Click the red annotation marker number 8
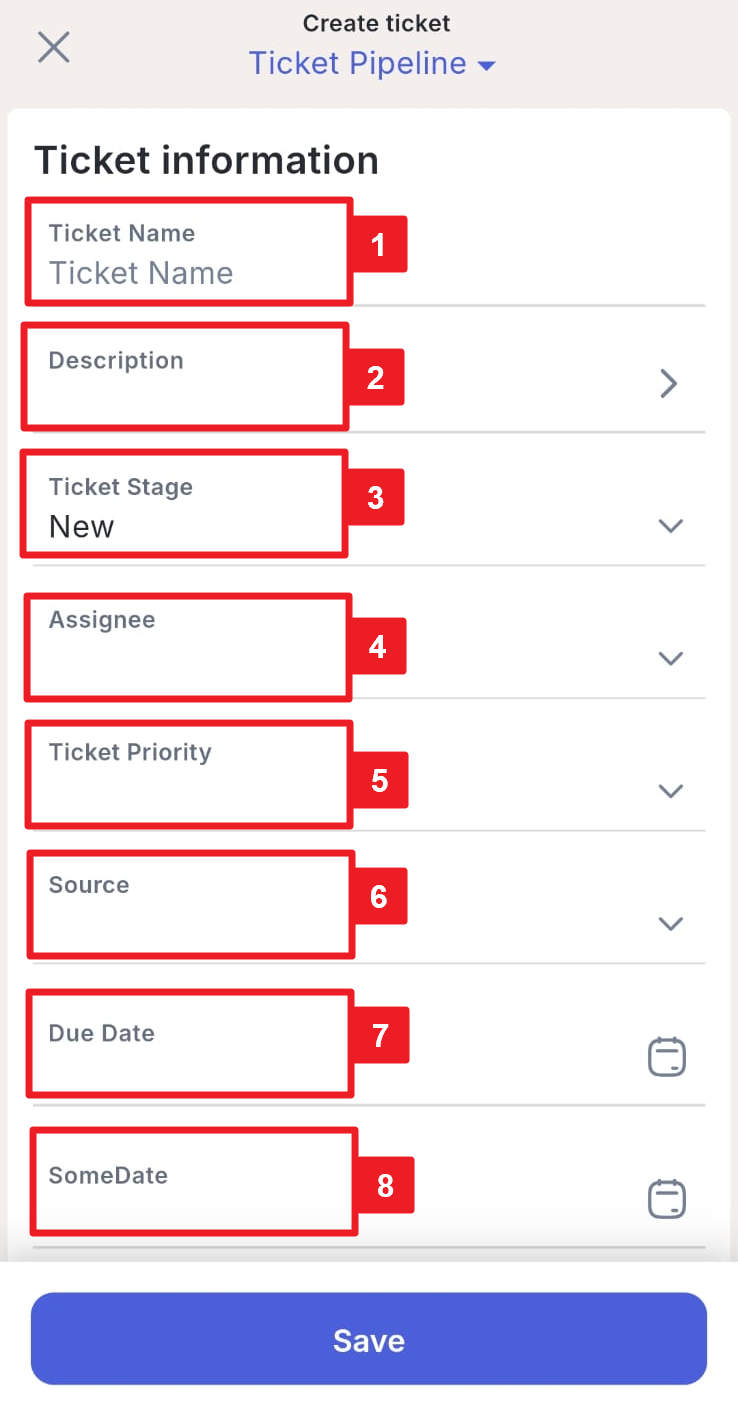Screen dimensions: 738x1413 [x=385, y=1186]
